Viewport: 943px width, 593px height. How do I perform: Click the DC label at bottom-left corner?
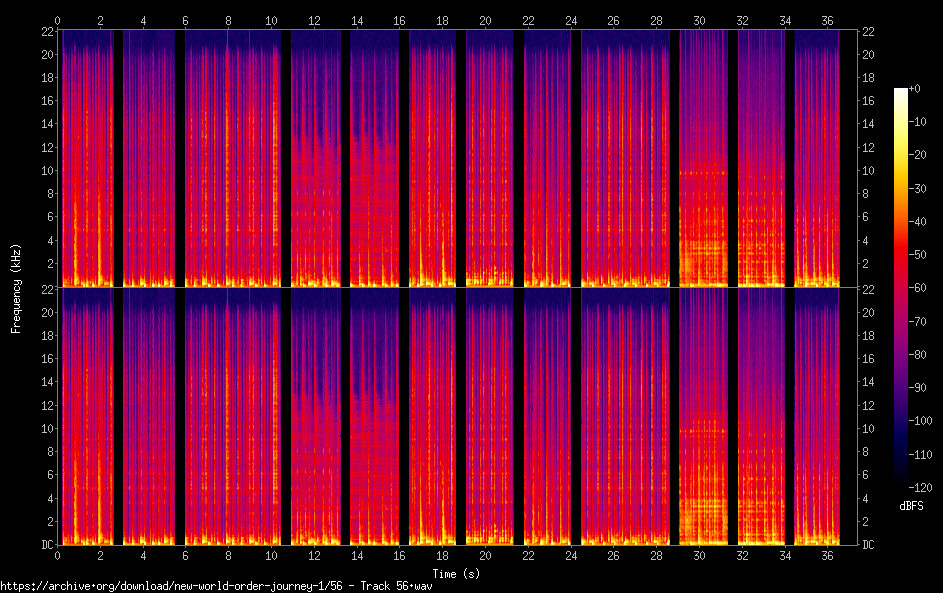46,545
